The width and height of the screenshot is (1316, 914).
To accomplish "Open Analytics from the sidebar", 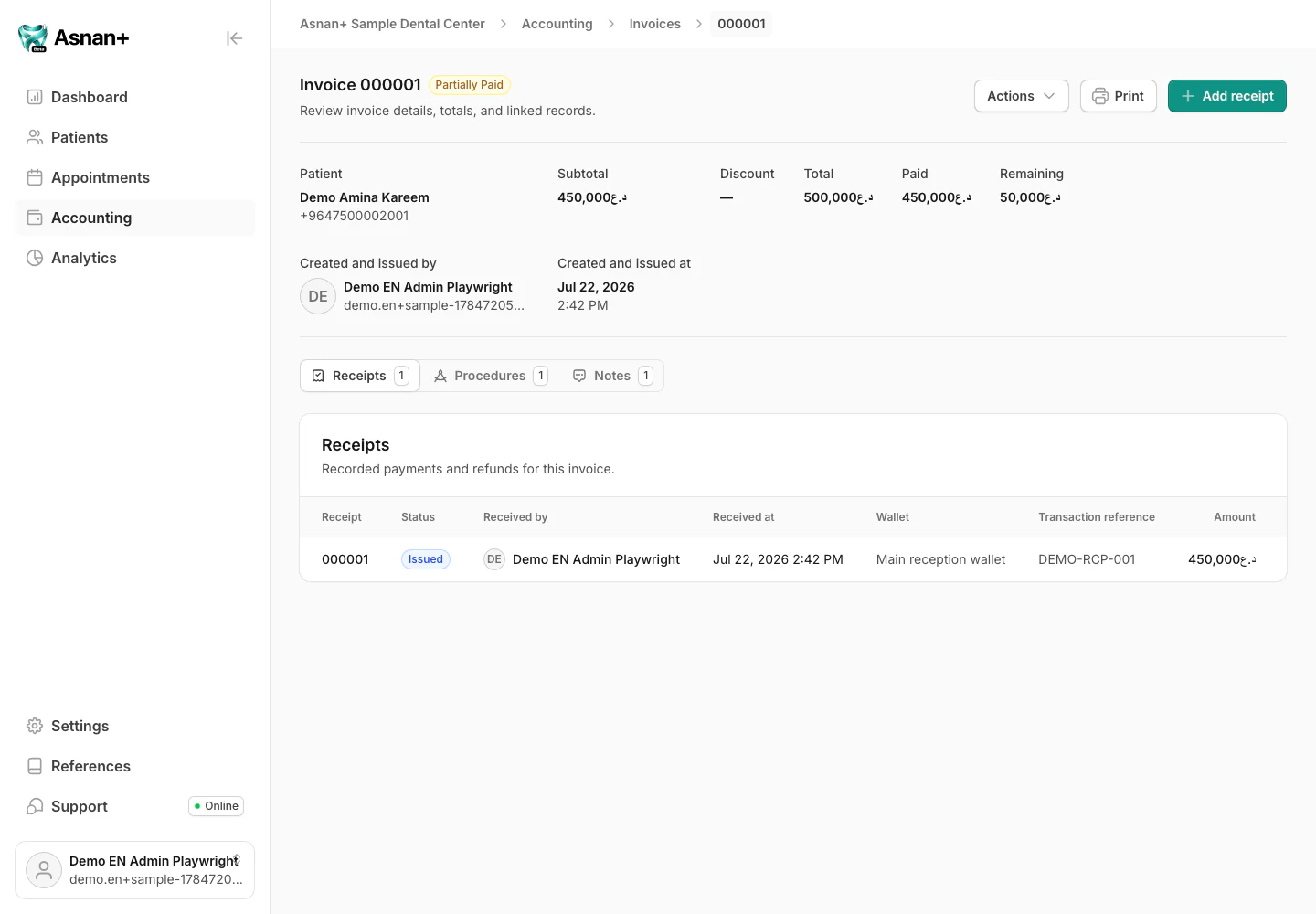I will point(135,258).
